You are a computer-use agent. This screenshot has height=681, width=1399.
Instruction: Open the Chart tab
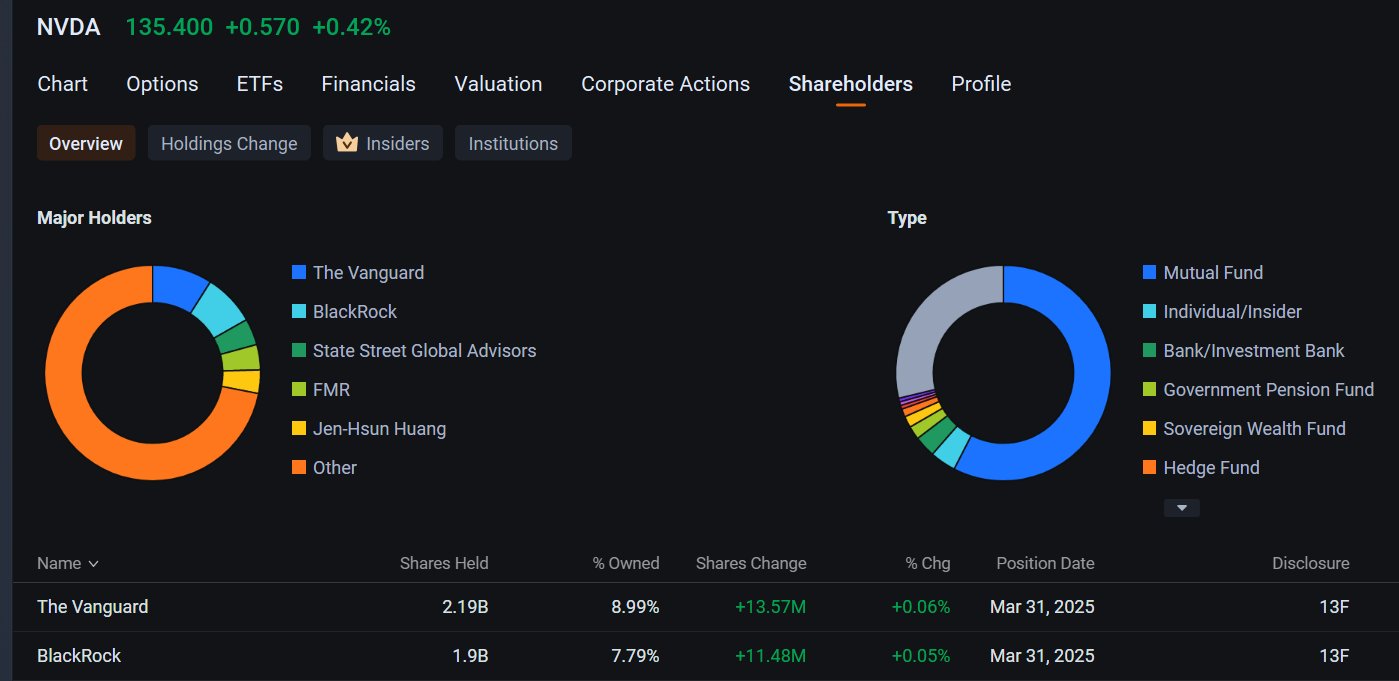coord(62,84)
